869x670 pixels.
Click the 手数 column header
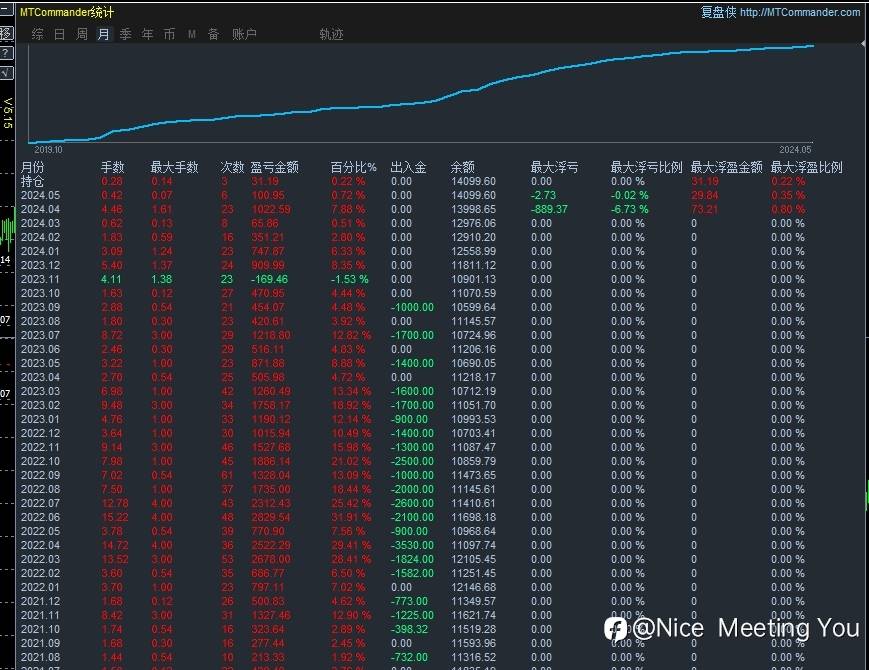[113, 167]
